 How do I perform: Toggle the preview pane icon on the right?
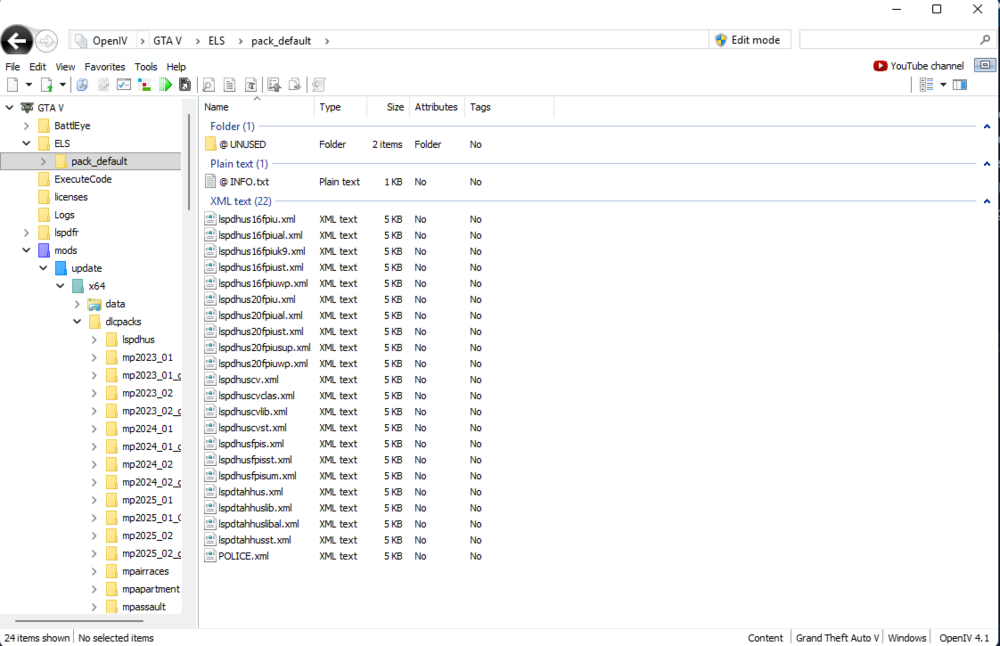point(960,84)
